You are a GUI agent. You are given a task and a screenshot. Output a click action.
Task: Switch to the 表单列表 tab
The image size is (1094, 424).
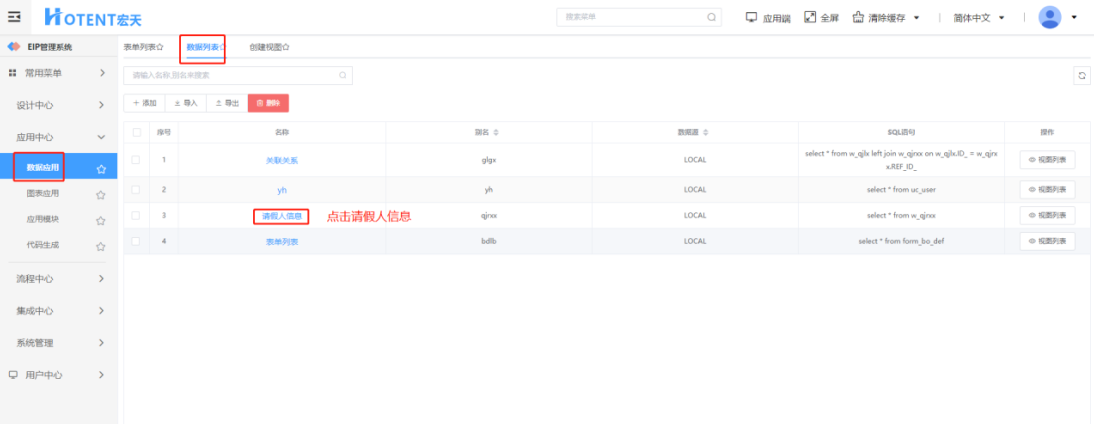(x=140, y=47)
